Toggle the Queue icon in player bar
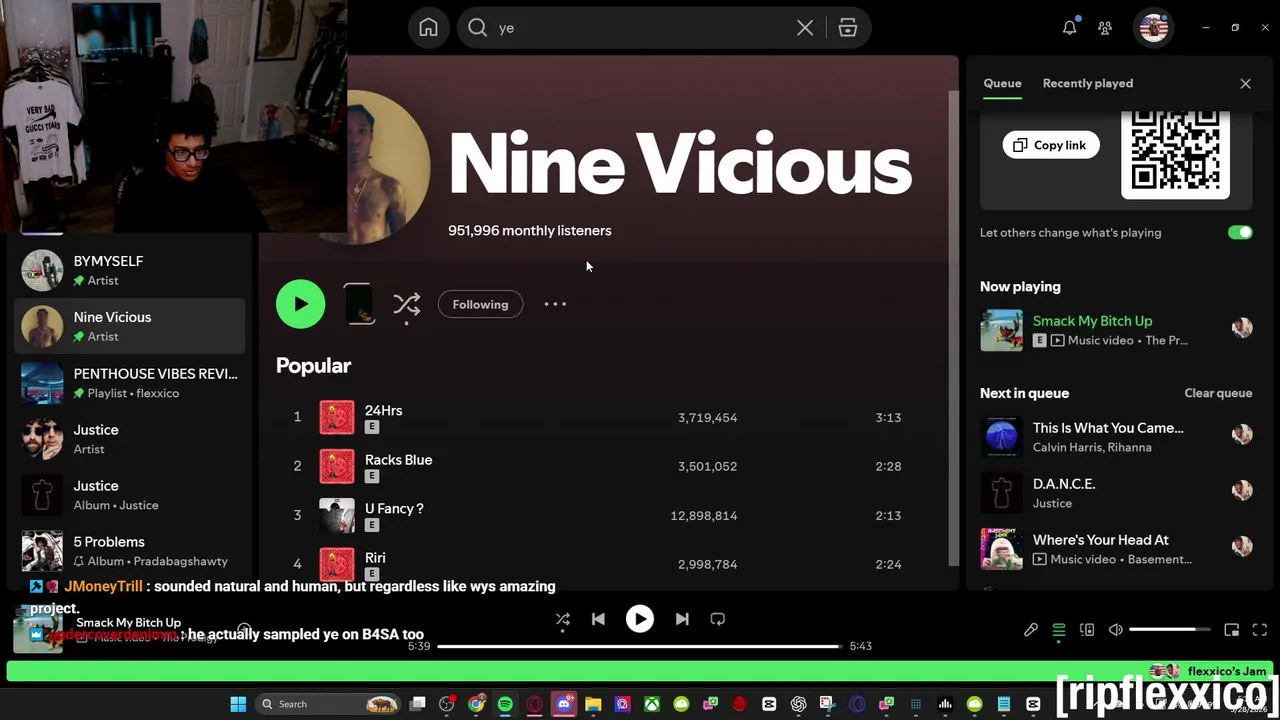Screen dimensions: 1280x720 coord(1059,630)
